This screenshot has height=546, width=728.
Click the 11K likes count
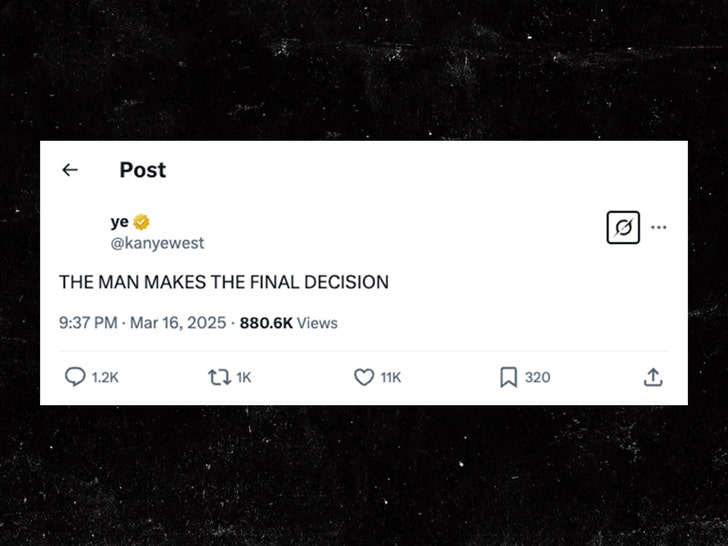click(391, 377)
